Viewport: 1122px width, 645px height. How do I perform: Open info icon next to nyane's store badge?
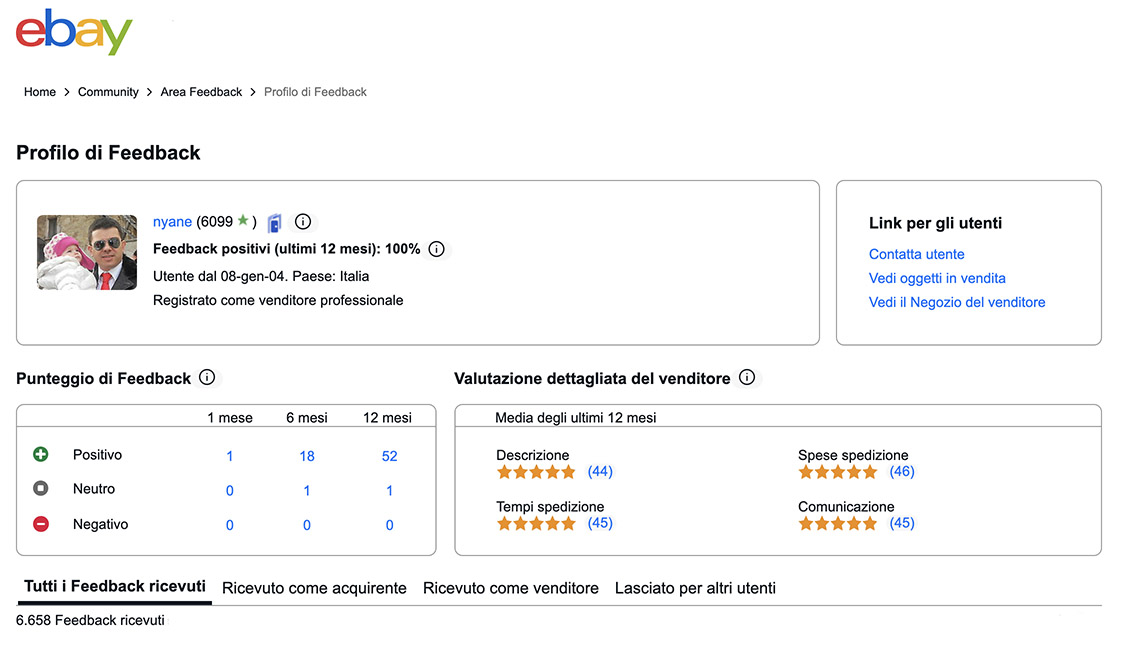pyautogui.click(x=303, y=222)
